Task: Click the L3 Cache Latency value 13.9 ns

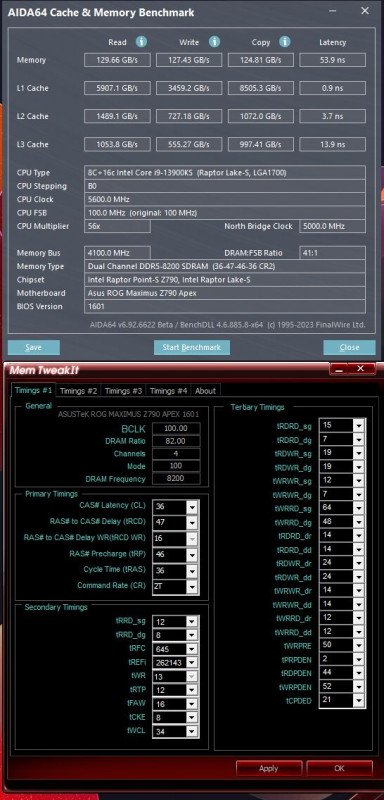Action: pos(332,144)
